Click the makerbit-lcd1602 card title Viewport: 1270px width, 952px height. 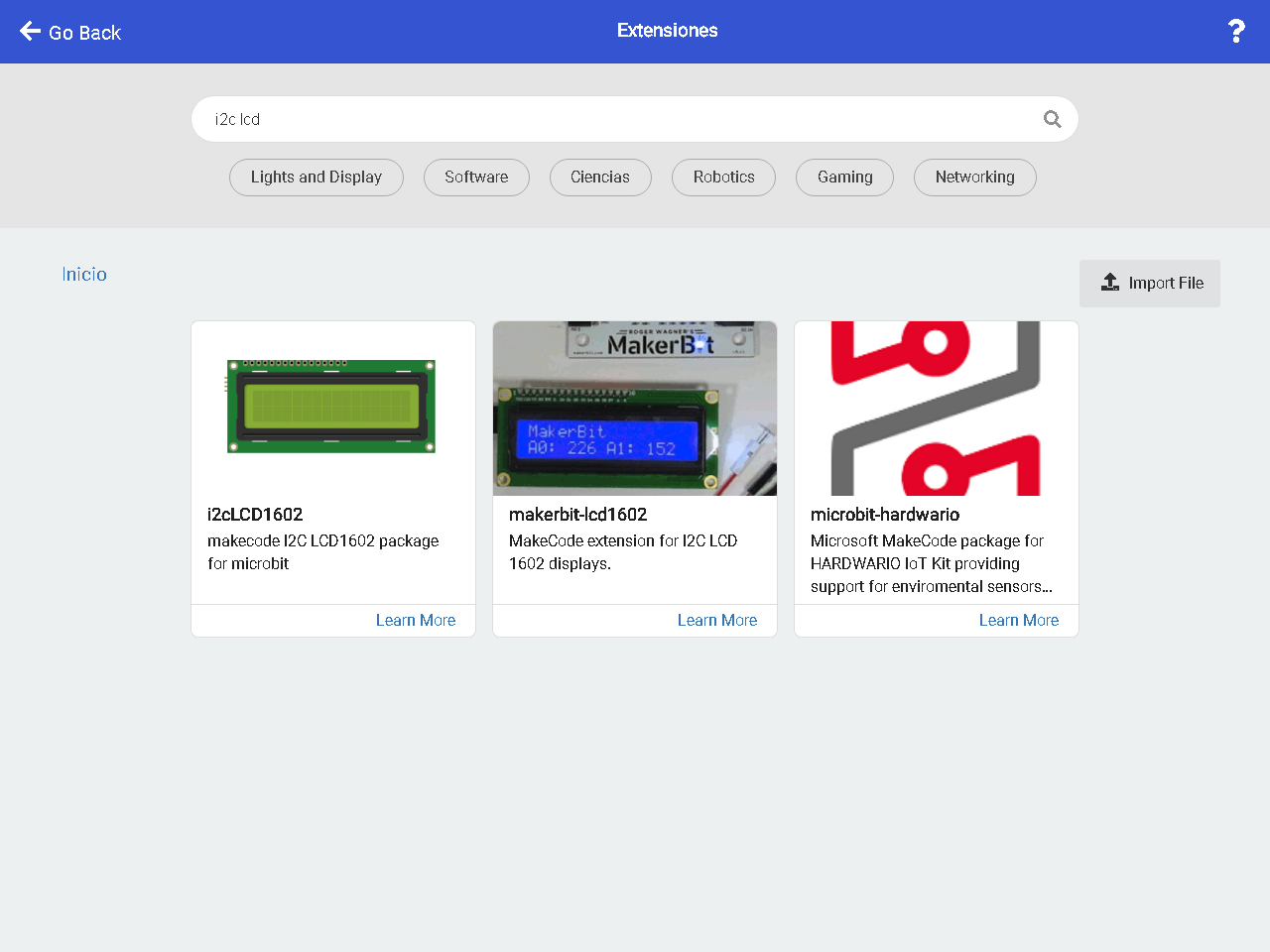(577, 515)
